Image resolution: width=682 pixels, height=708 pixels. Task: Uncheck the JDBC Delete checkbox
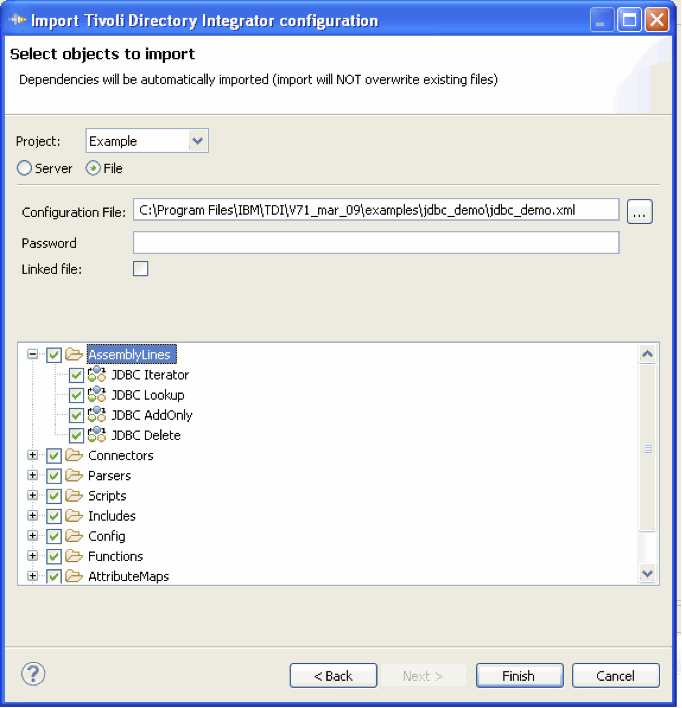[x=76, y=435]
